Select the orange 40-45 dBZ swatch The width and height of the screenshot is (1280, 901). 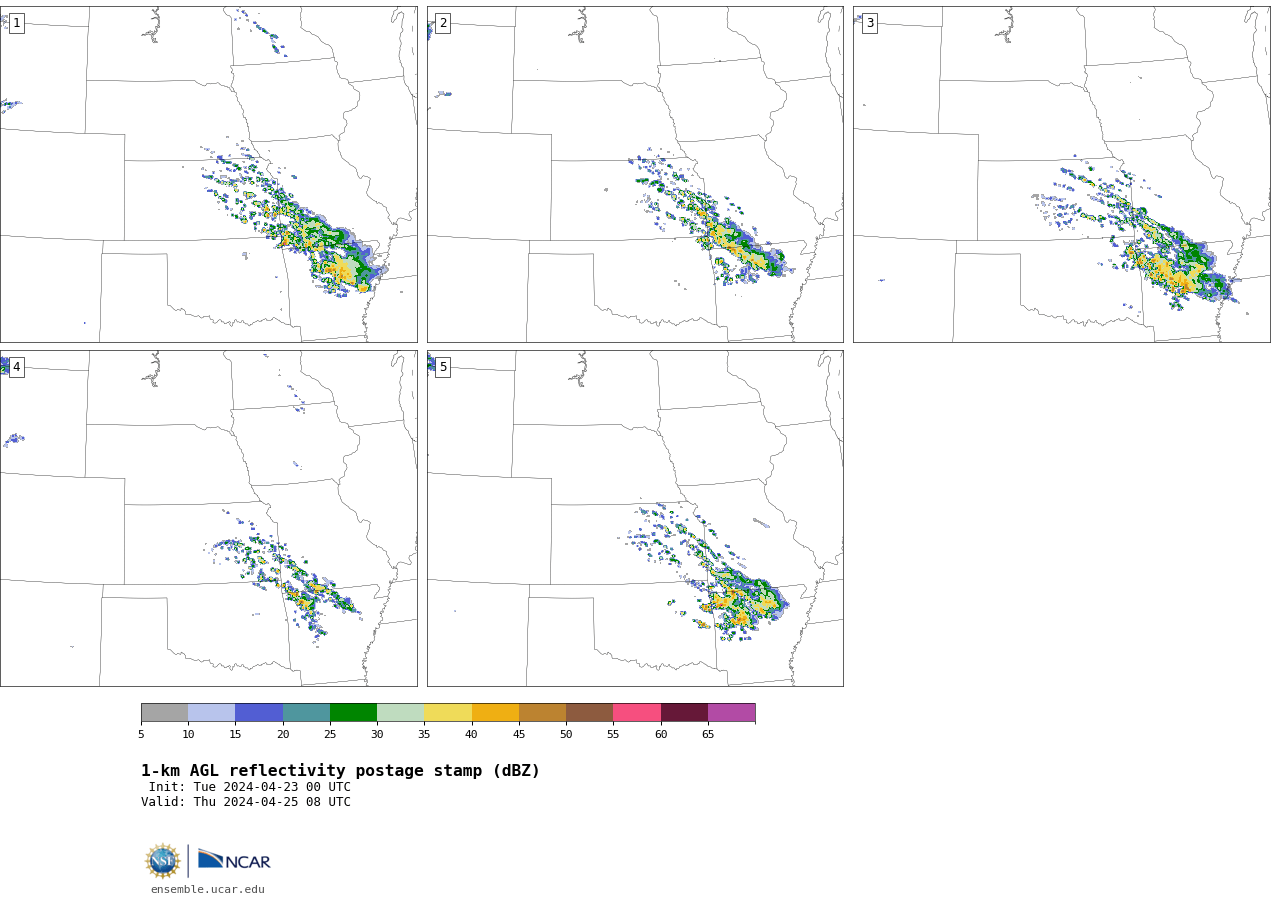[495, 713]
